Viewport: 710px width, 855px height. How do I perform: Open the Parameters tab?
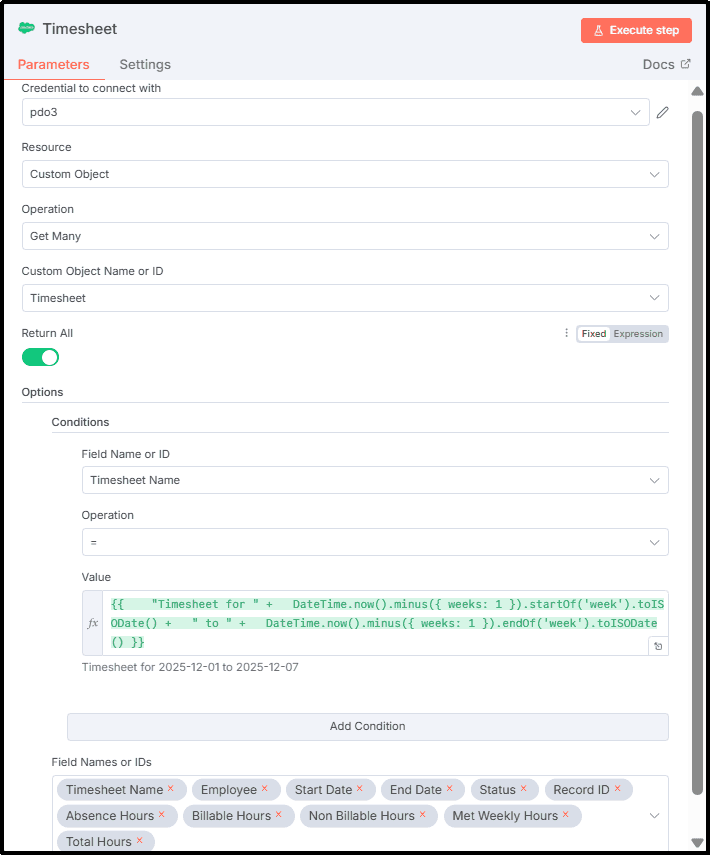point(54,64)
